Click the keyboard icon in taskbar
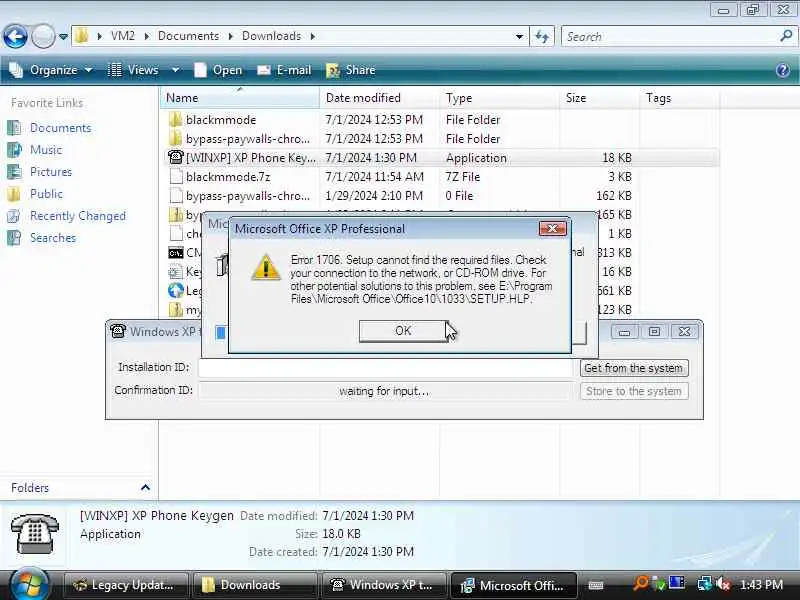Image resolution: width=800 pixels, height=600 pixels. point(595,585)
